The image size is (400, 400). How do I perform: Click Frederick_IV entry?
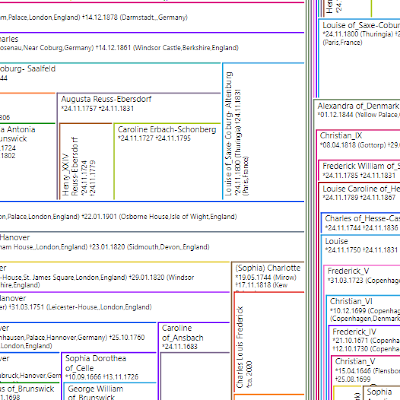pos(365,340)
